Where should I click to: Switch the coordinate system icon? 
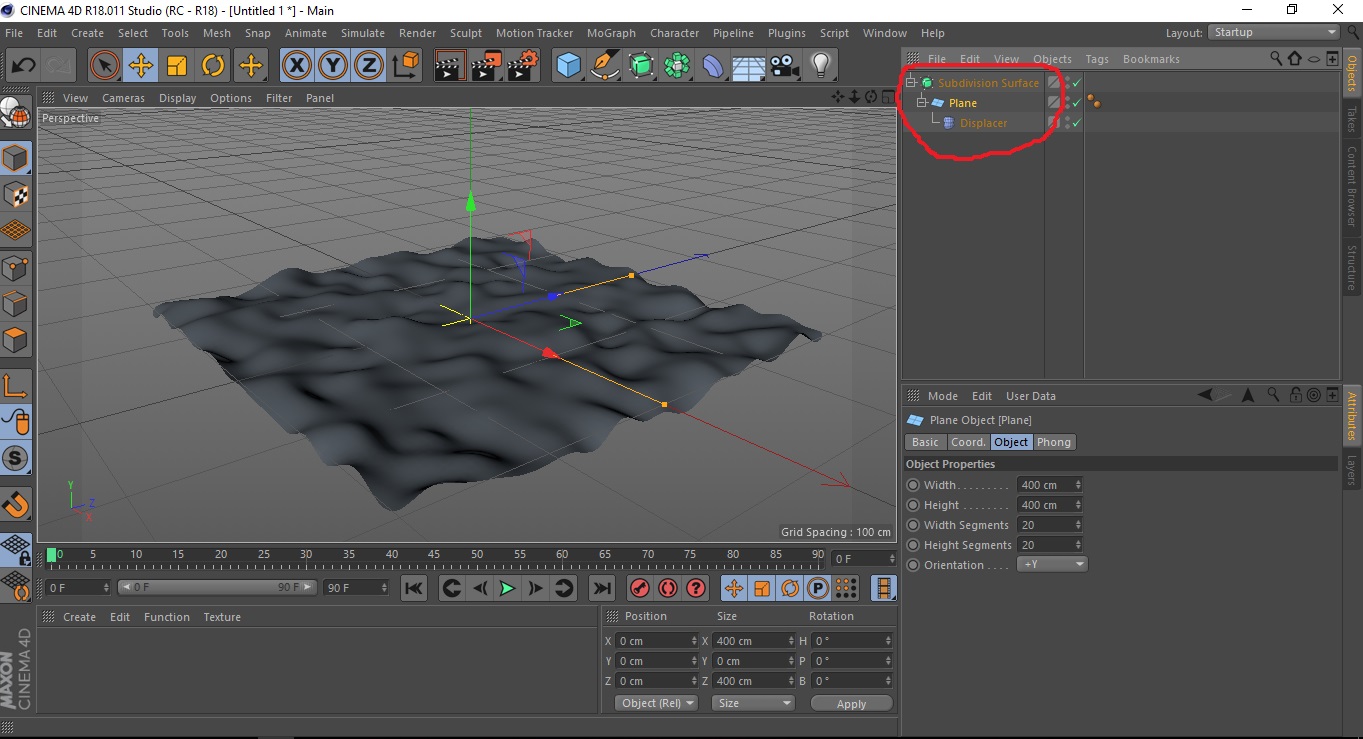406,66
